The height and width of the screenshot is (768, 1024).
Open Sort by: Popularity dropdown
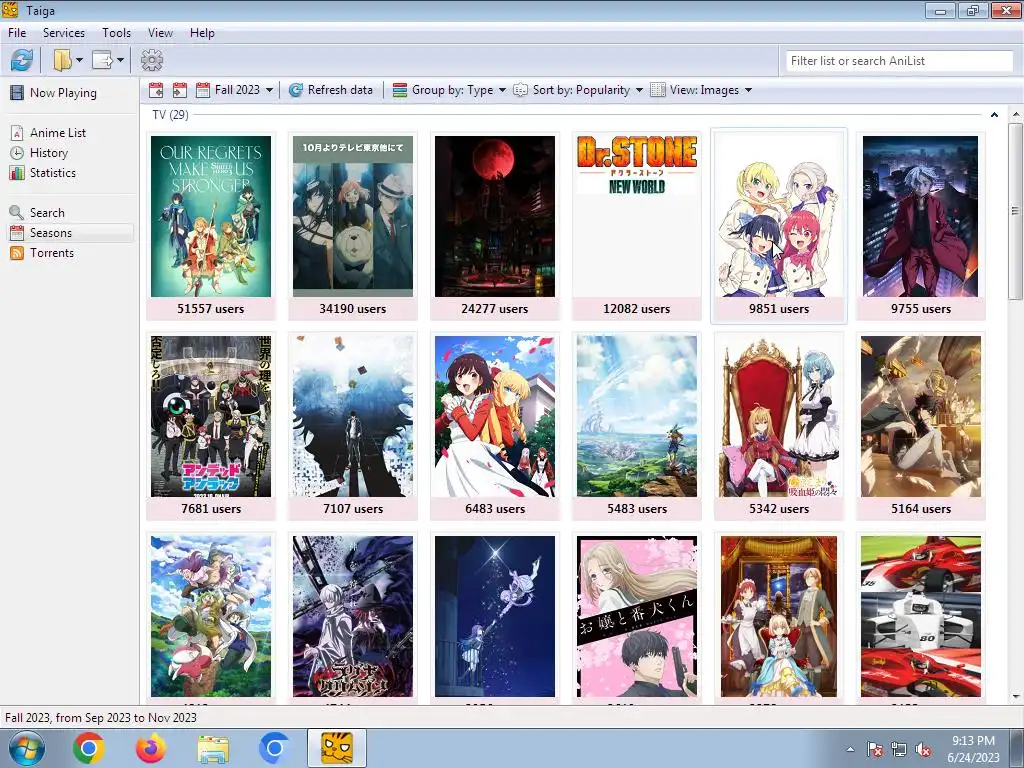(x=578, y=90)
